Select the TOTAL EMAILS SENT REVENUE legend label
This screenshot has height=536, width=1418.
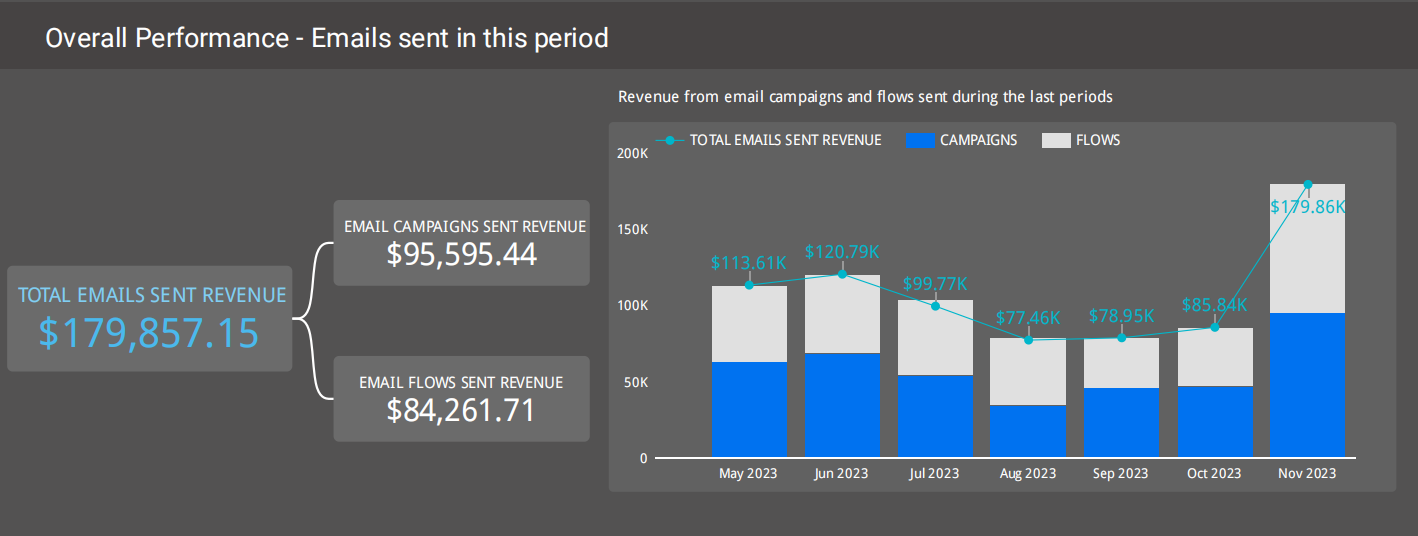pos(785,140)
